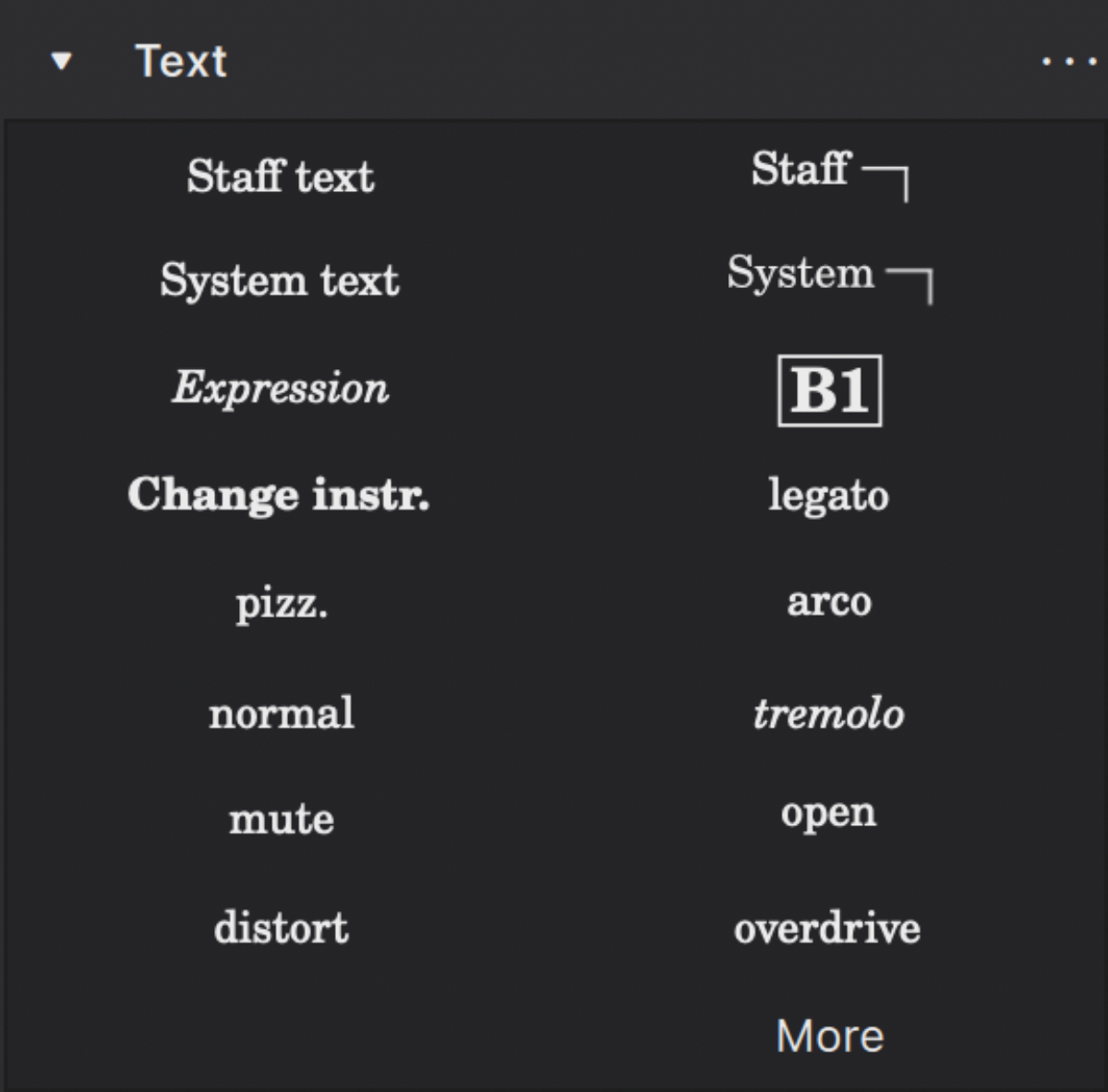This screenshot has width=1108, height=1092.
Task: Add a pizz. playing technique
Action: pyautogui.click(x=280, y=605)
